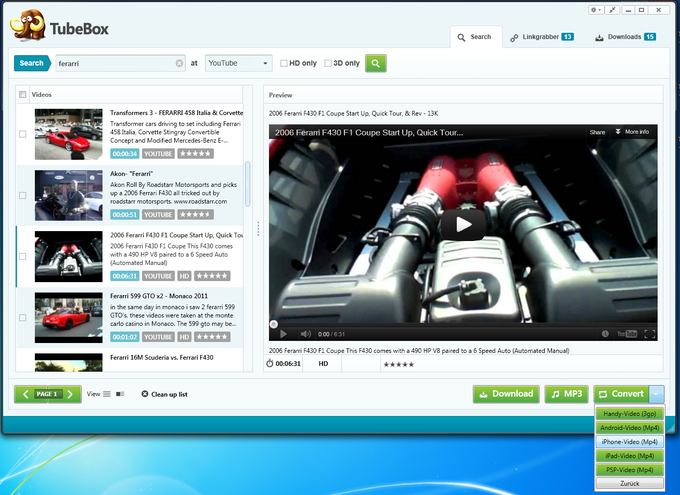Click star rating of Transformers 3 video
680x495 pixels.
[196, 154]
